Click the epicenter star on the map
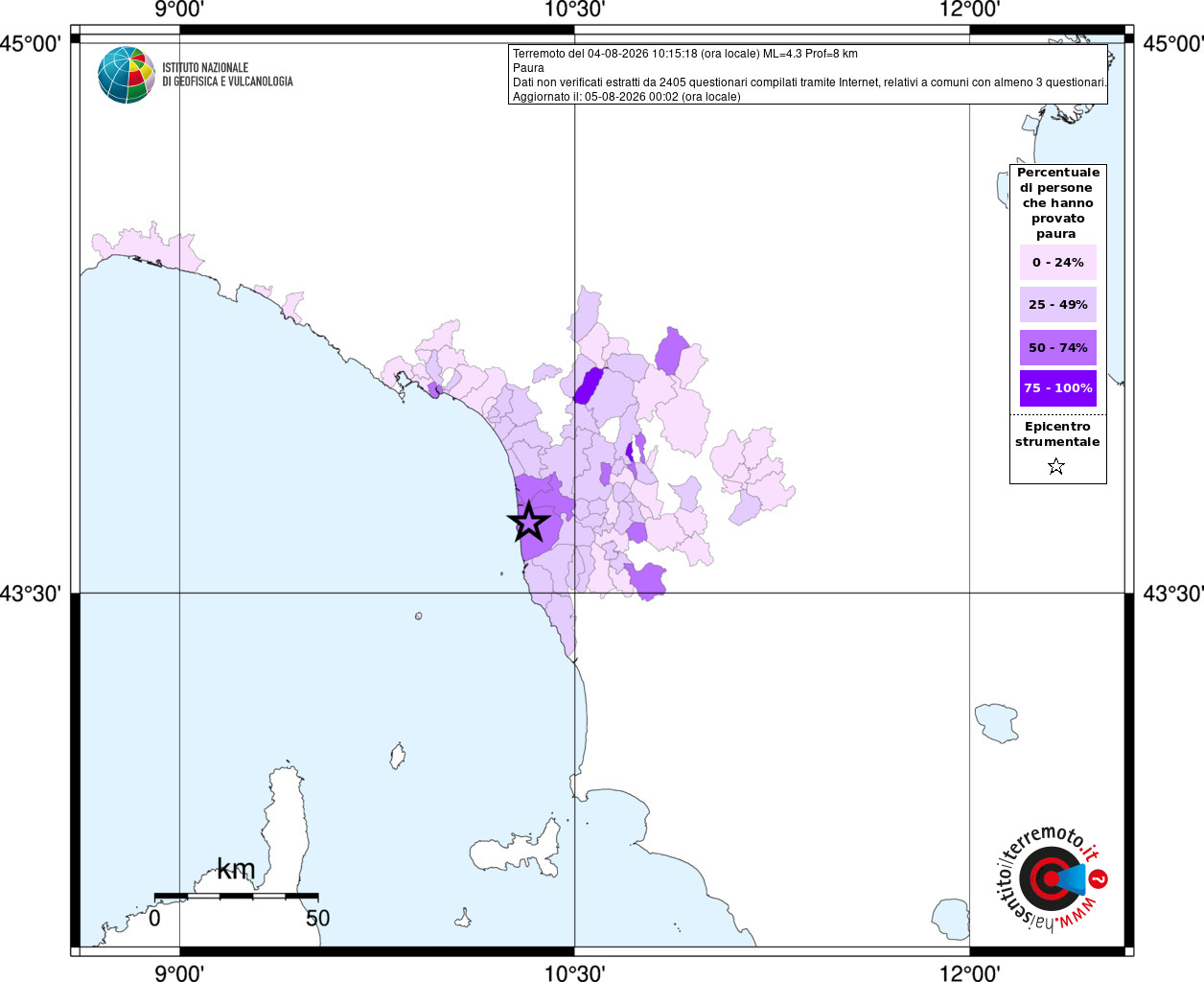Image resolution: width=1204 pixels, height=982 pixels. coord(529,523)
